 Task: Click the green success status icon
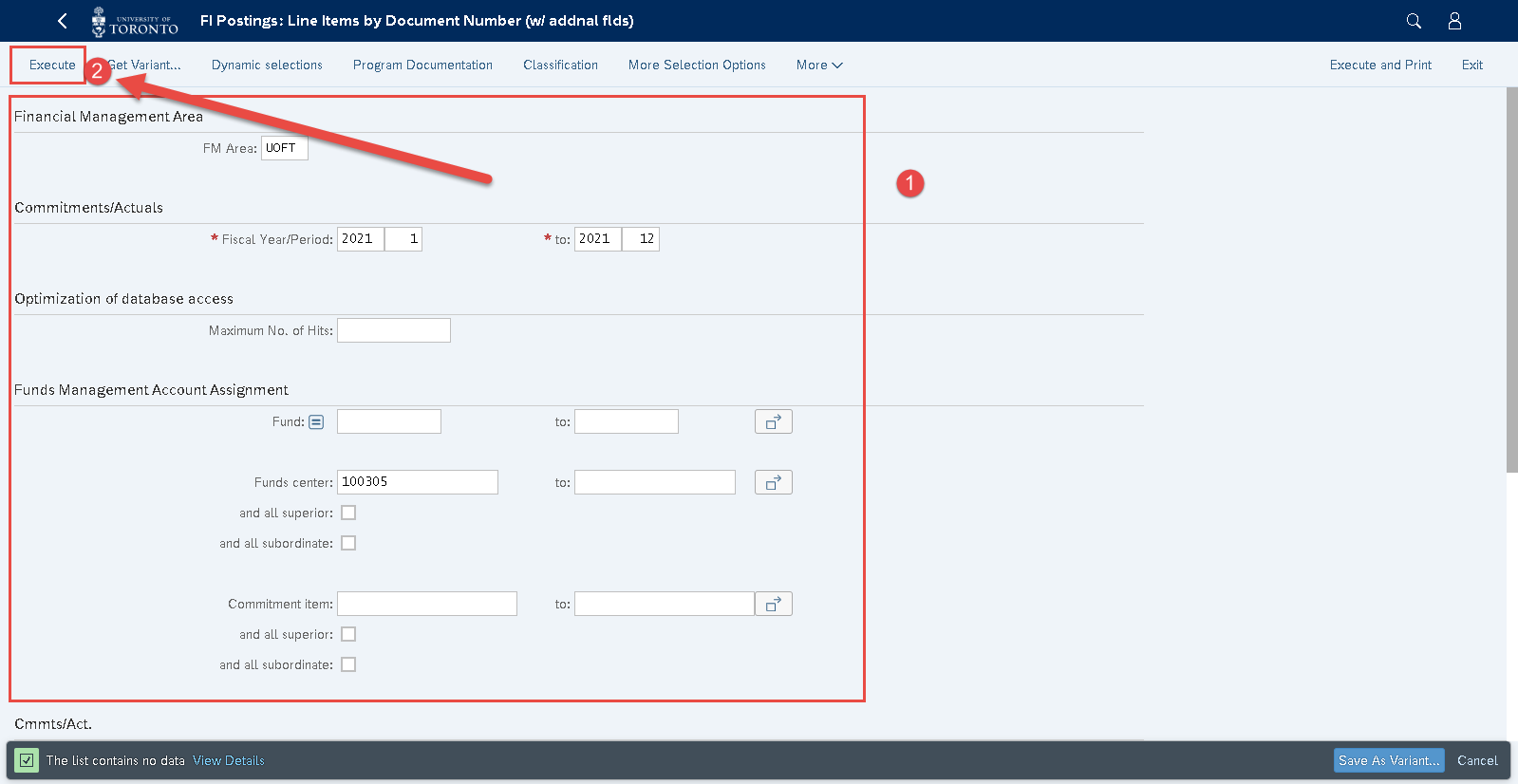[27, 760]
